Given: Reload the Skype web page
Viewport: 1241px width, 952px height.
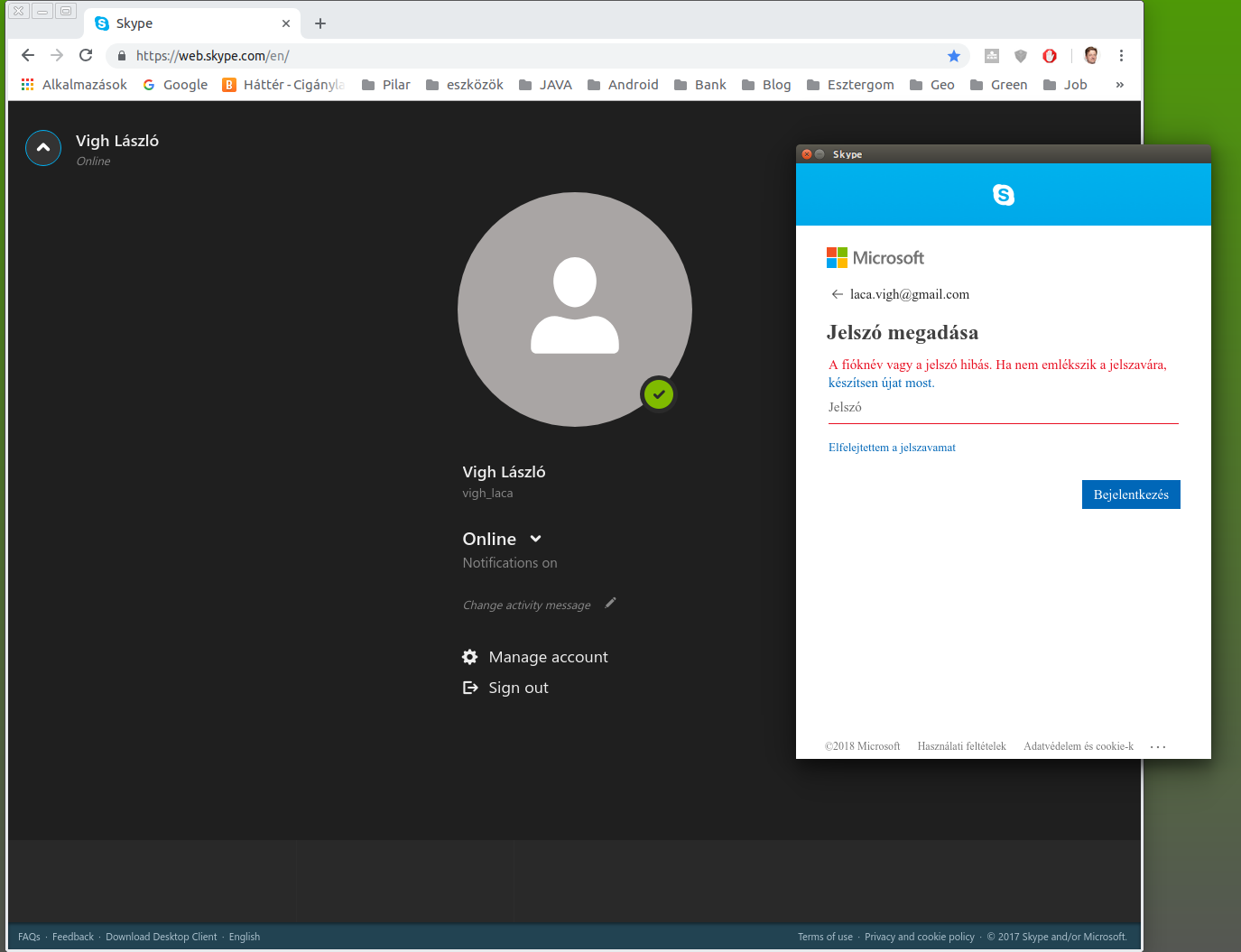Looking at the screenshot, I should (x=86, y=55).
